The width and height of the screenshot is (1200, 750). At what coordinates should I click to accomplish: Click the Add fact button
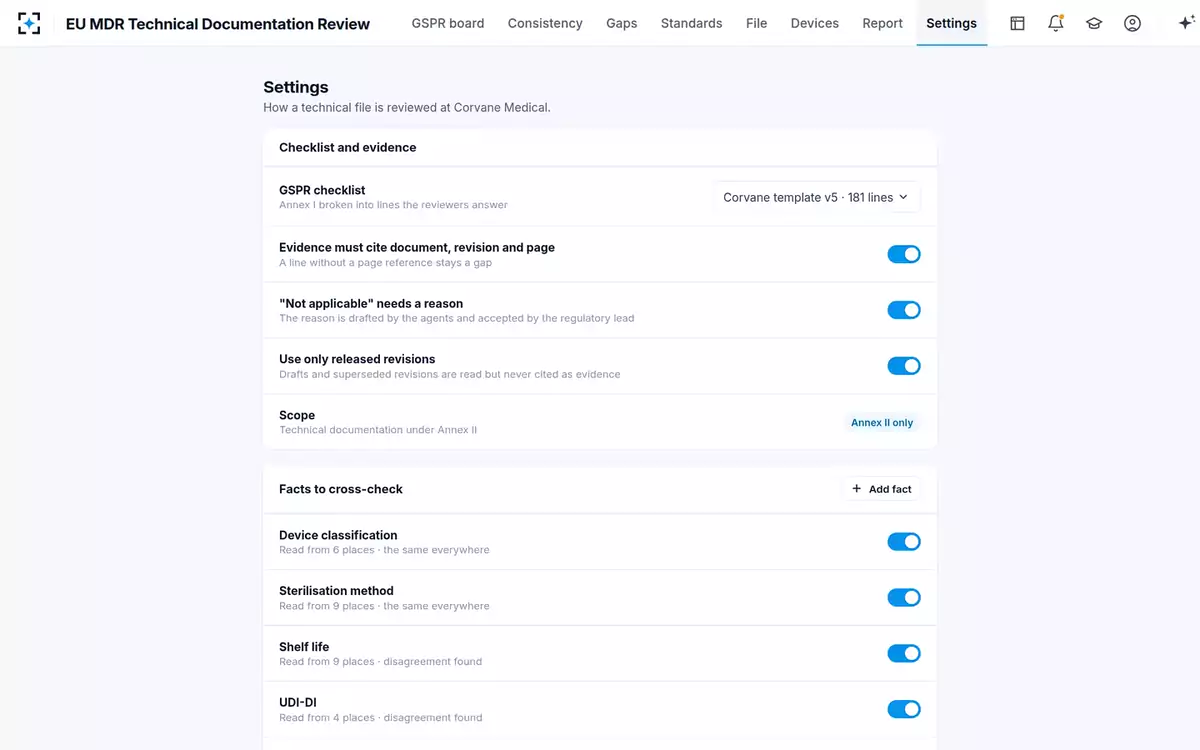882,489
